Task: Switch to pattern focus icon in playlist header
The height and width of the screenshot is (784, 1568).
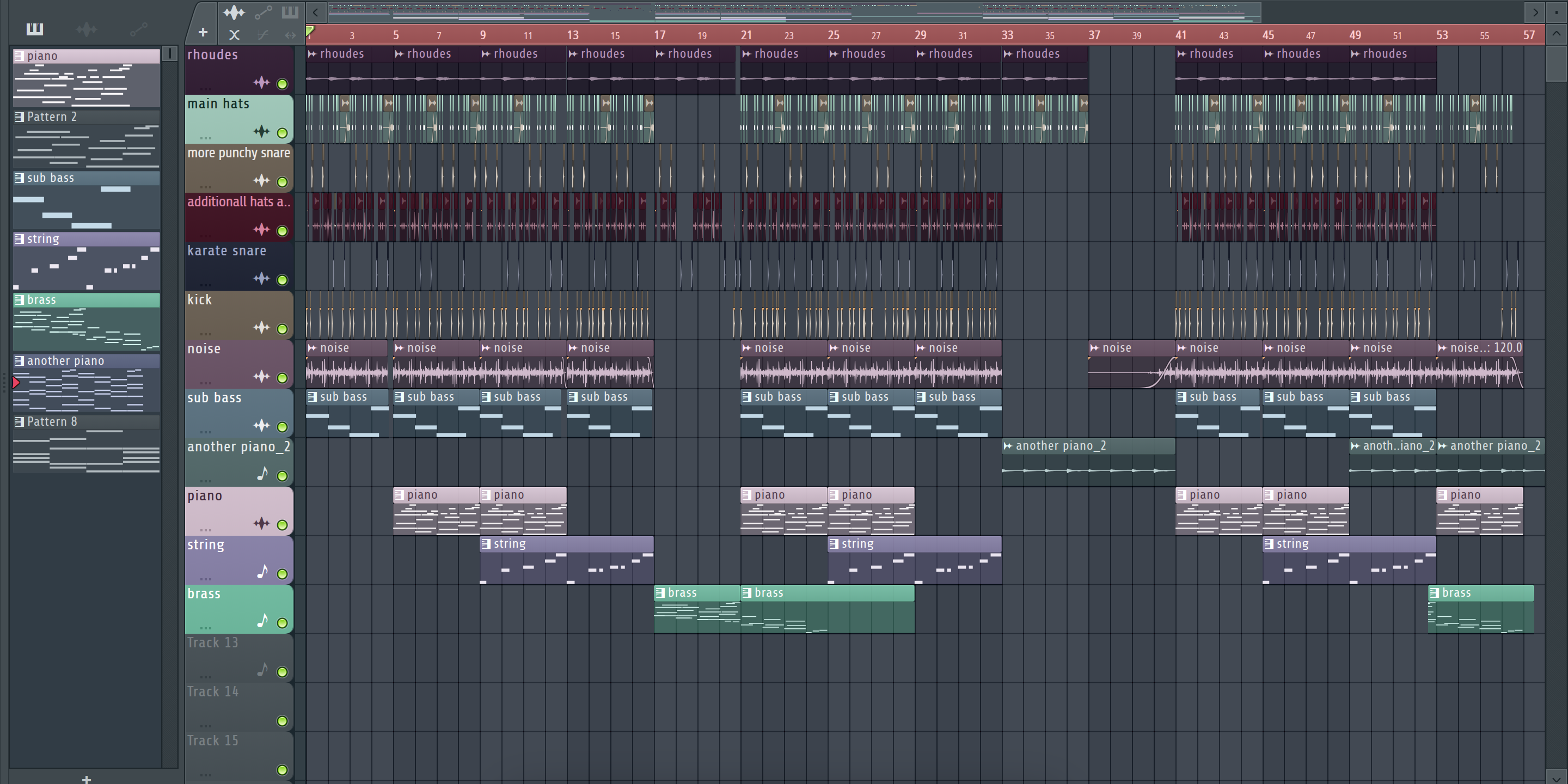Action: (290, 12)
